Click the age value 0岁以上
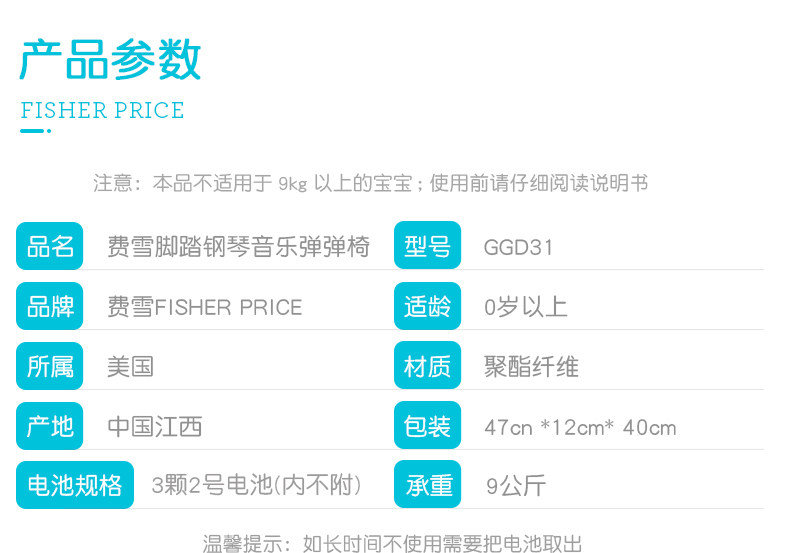The image size is (790, 553). point(525,307)
